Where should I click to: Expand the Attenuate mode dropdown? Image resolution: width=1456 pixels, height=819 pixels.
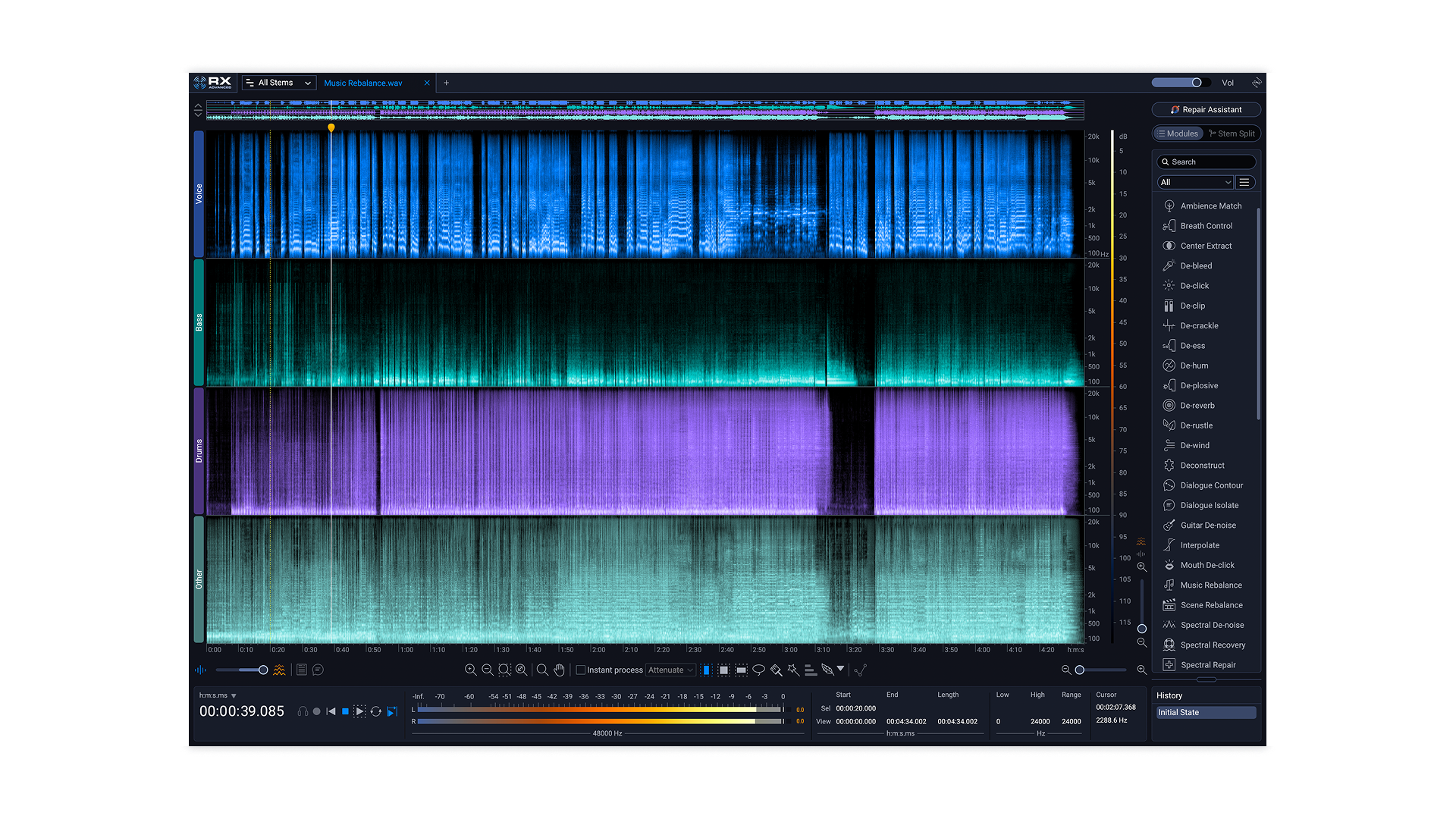click(x=670, y=670)
